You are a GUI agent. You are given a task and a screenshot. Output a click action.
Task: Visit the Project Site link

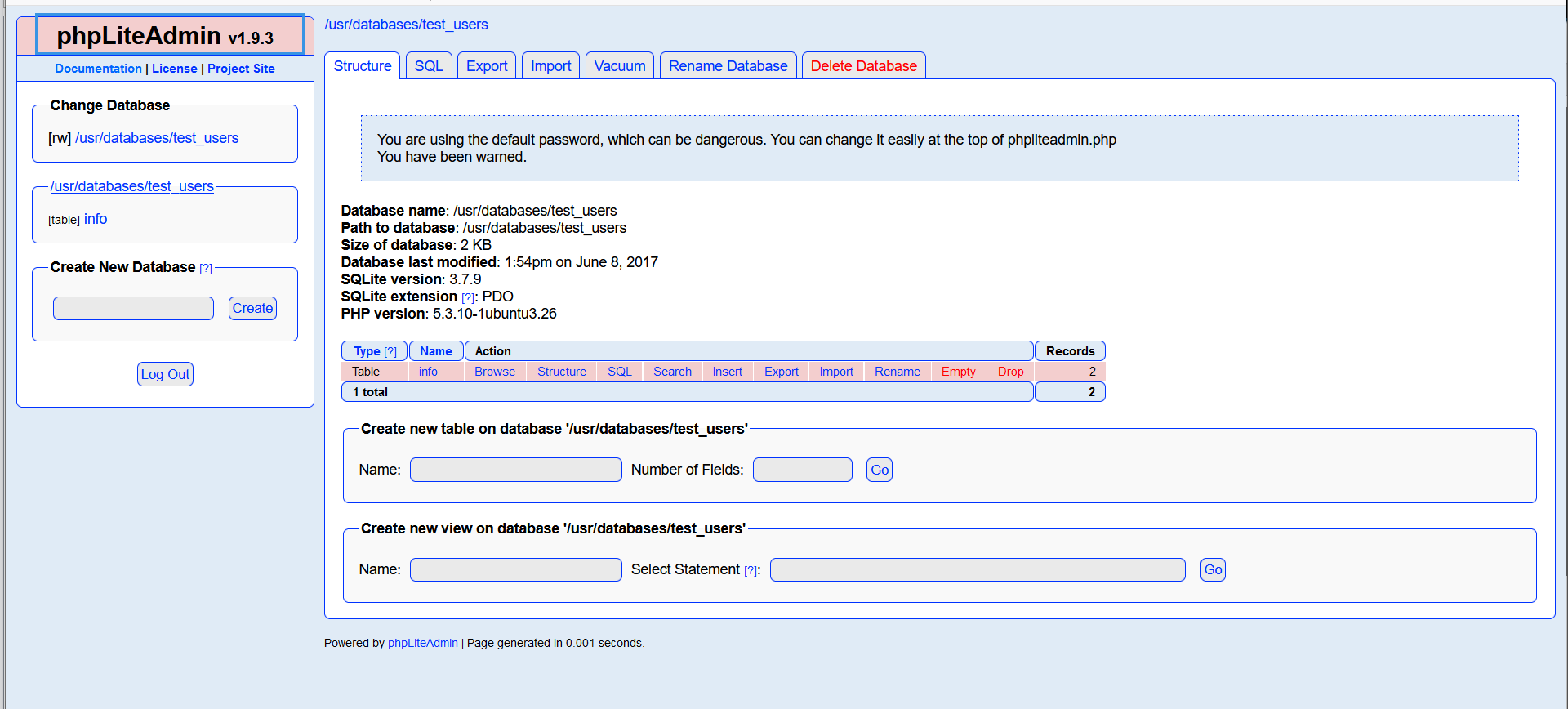click(241, 69)
